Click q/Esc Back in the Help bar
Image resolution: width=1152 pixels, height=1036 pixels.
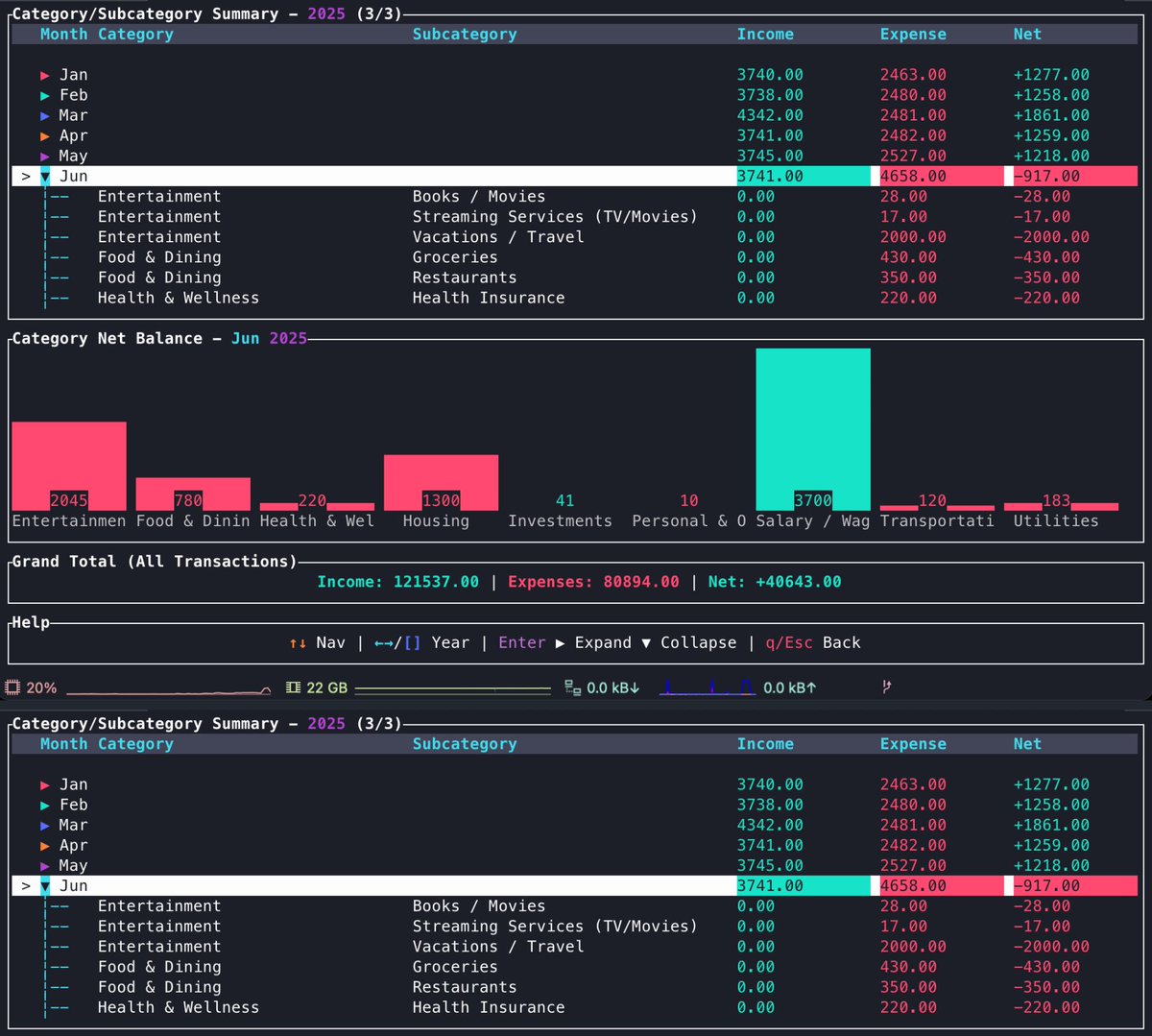coord(811,642)
